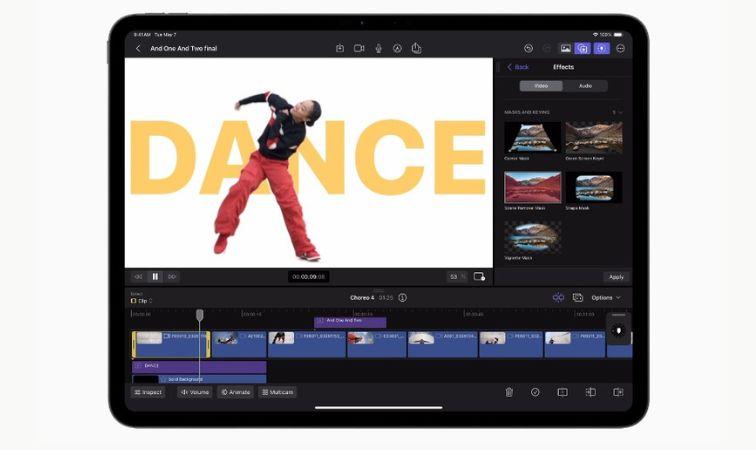Click the timeline playhead handle
The width and height of the screenshot is (756, 450).
[200, 315]
